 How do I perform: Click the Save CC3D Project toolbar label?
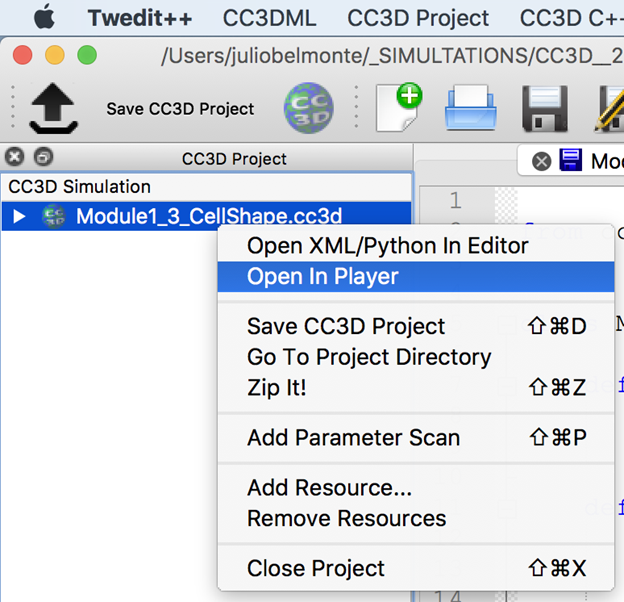[x=180, y=109]
